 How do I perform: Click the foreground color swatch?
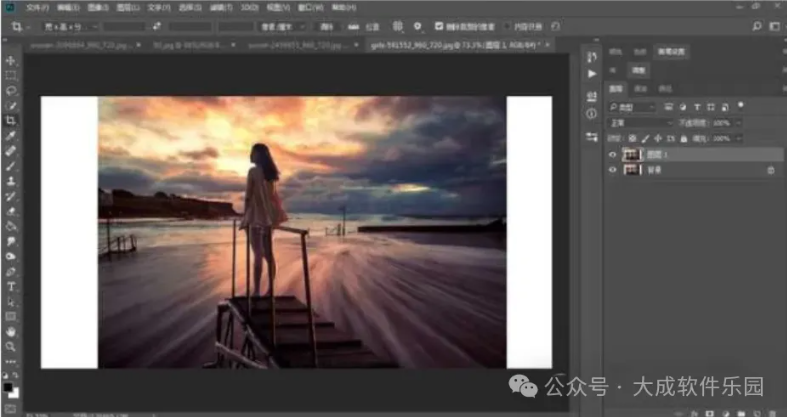[9, 385]
